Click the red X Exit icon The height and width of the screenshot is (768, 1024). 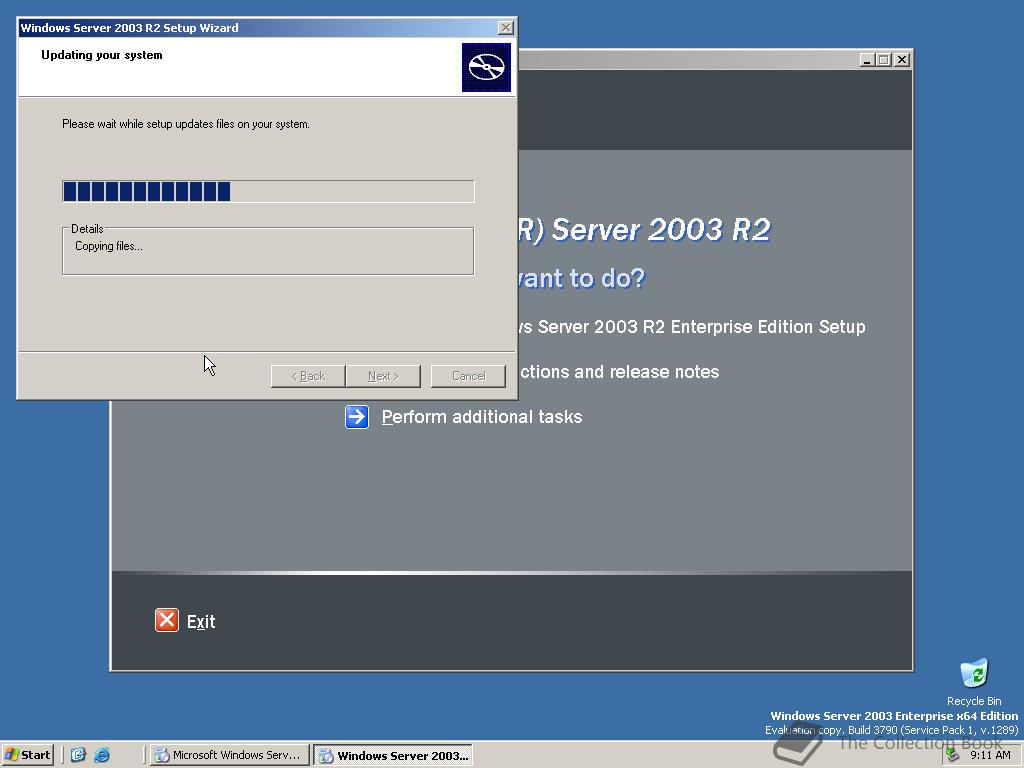click(x=167, y=620)
